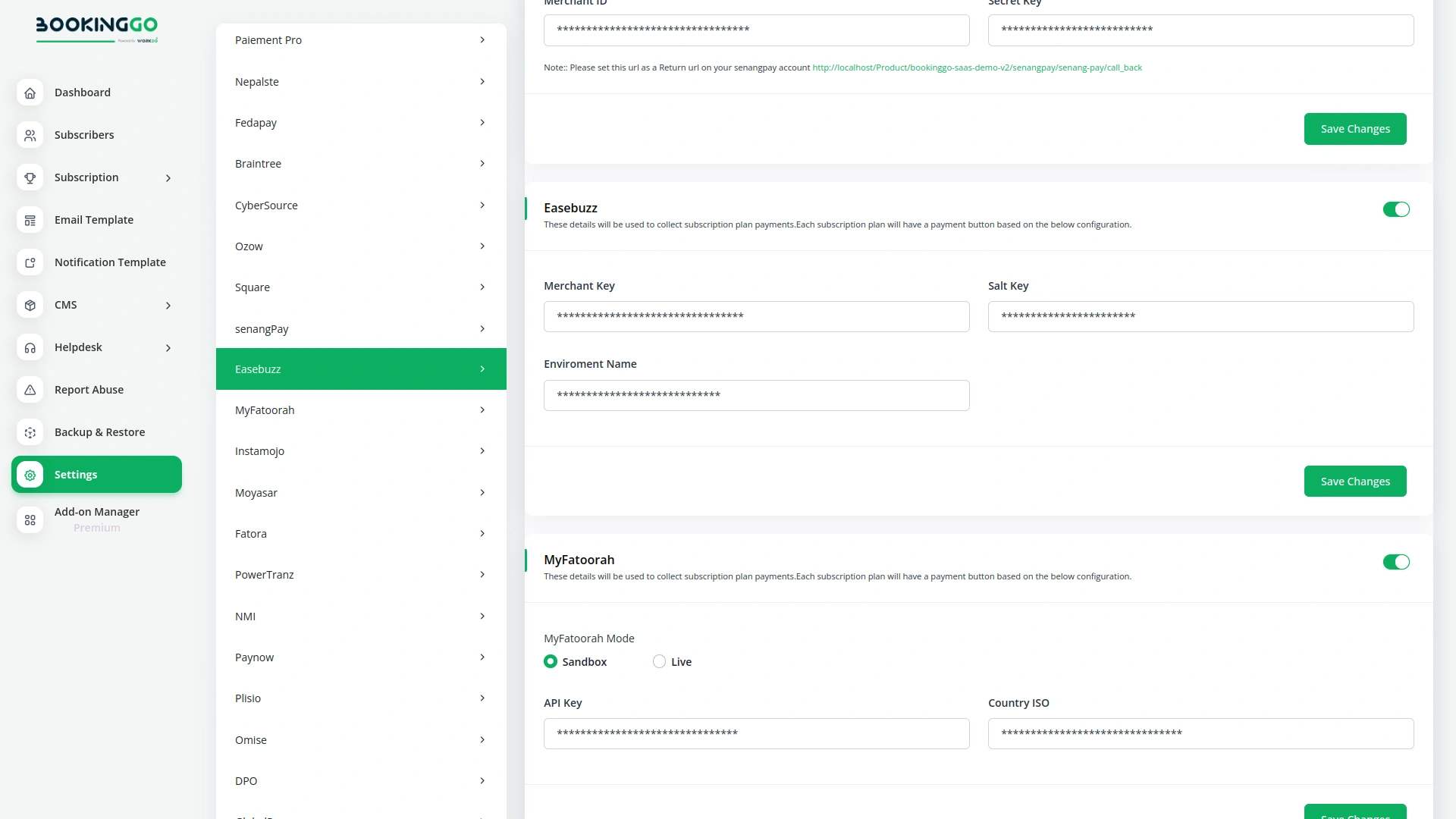Click Save Changes for Easebuzz section
Screen dimensions: 1456x819
[1354, 481]
